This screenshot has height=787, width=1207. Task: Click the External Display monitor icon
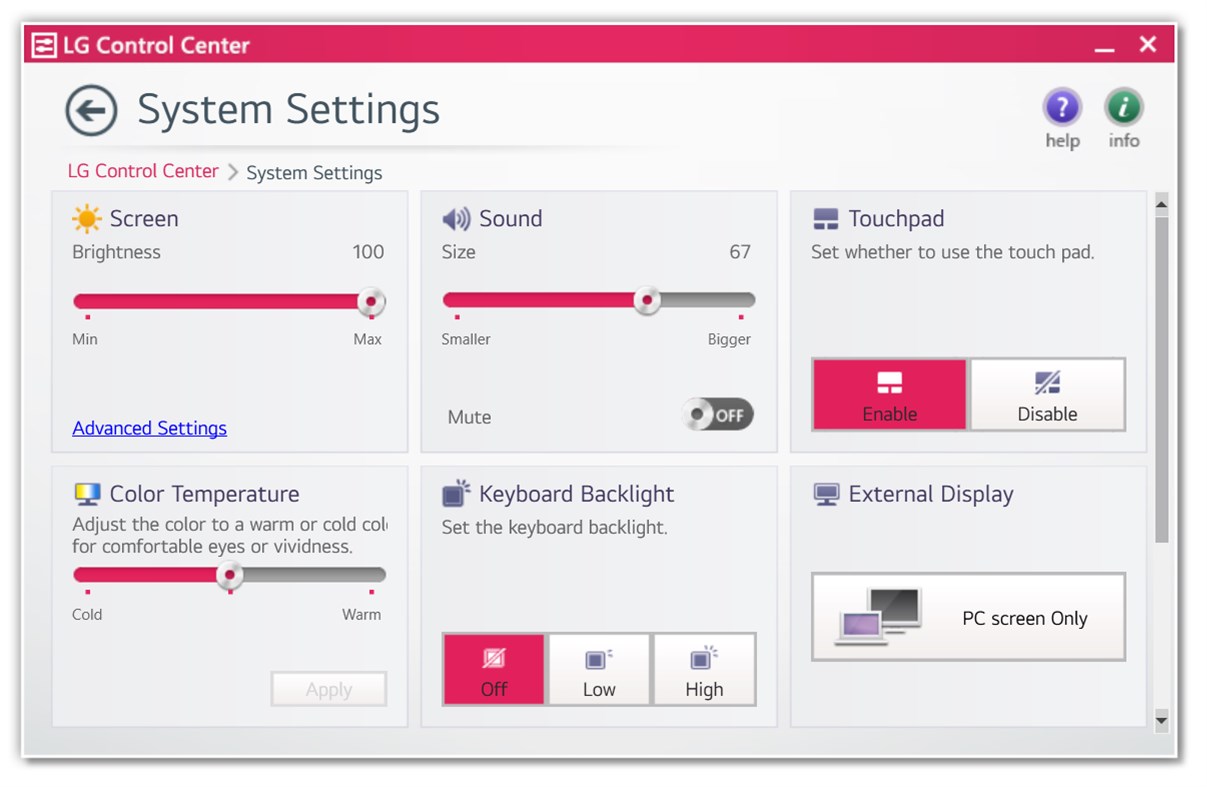coord(828,493)
